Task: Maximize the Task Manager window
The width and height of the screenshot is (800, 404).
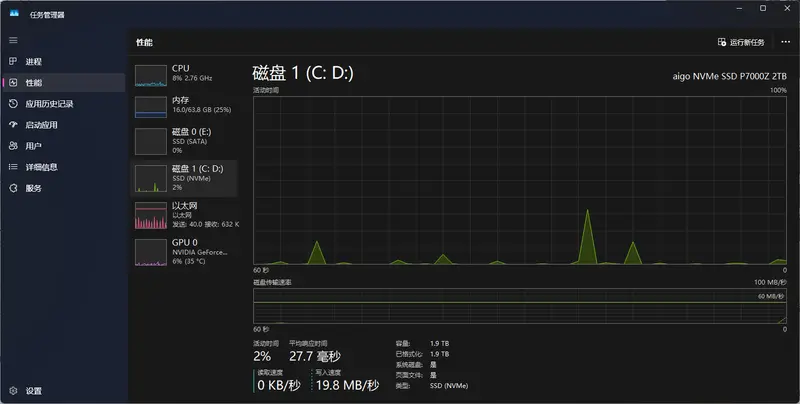Action: (763, 8)
